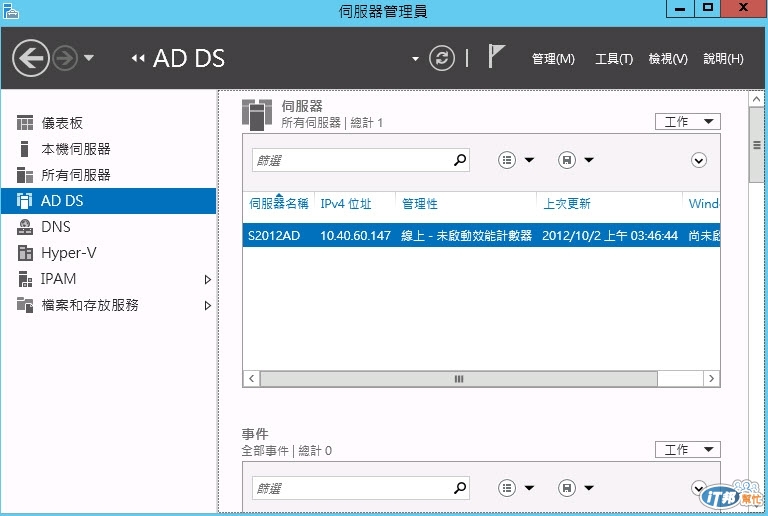Viewport: 768px width, 516px height.
Task: Select 本機伺服器 in the sidebar
Action: (109, 149)
